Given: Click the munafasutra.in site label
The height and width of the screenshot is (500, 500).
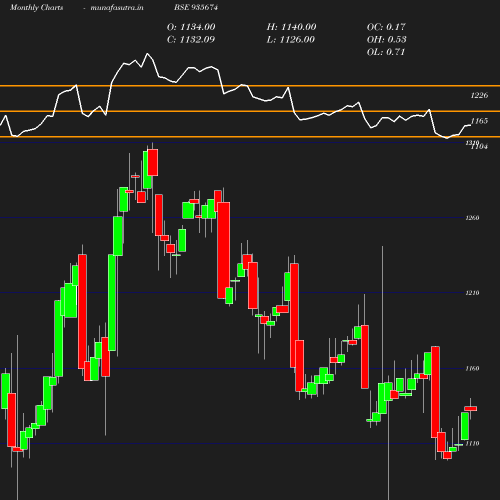Looking at the screenshot, I should [117, 7].
